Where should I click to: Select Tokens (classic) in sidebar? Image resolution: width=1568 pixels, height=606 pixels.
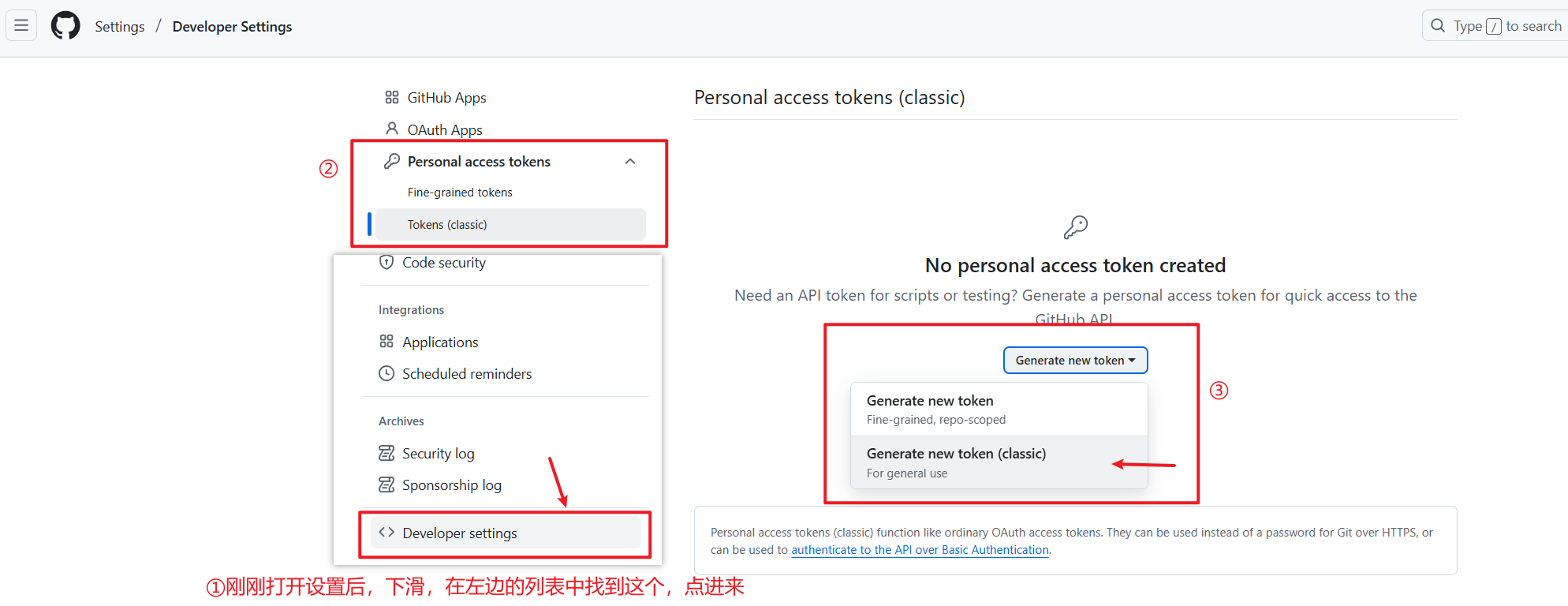tap(447, 225)
